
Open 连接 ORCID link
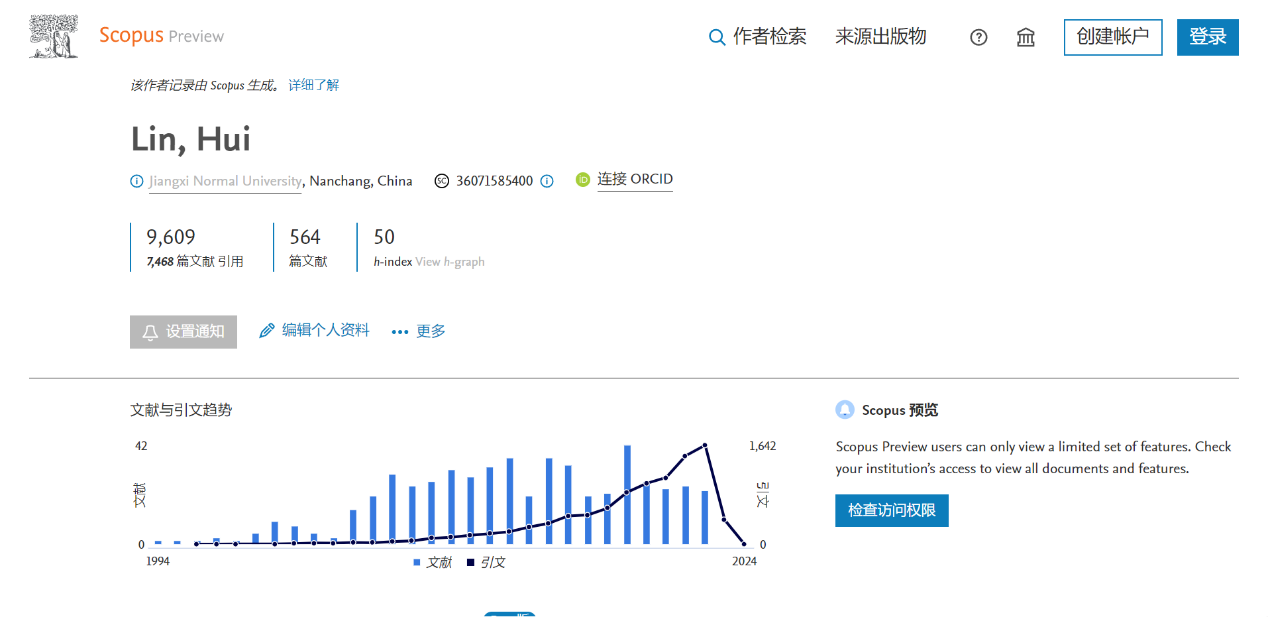click(635, 180)
